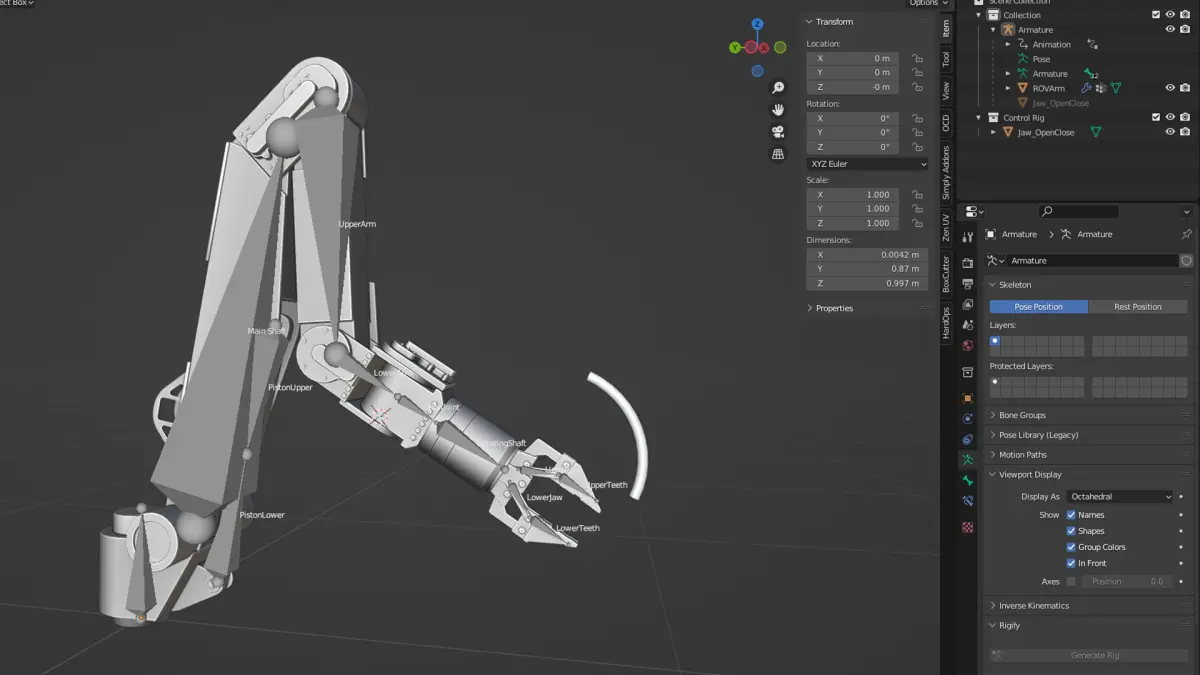Open the XYZ Euler rotation mode dropdown
The width and height of the screenshot is (1200, 675).
click(867, 164)
